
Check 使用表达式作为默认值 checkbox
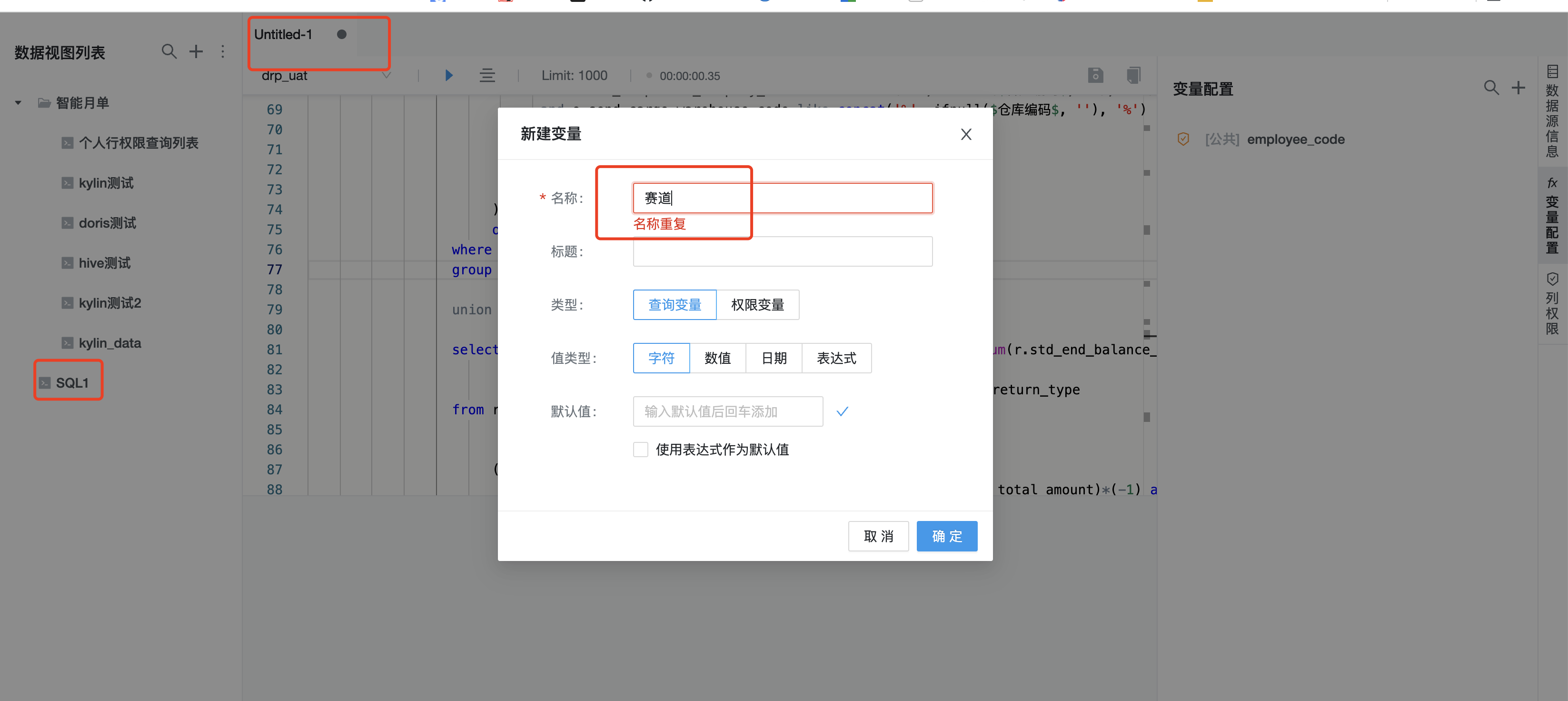point(640,449)
